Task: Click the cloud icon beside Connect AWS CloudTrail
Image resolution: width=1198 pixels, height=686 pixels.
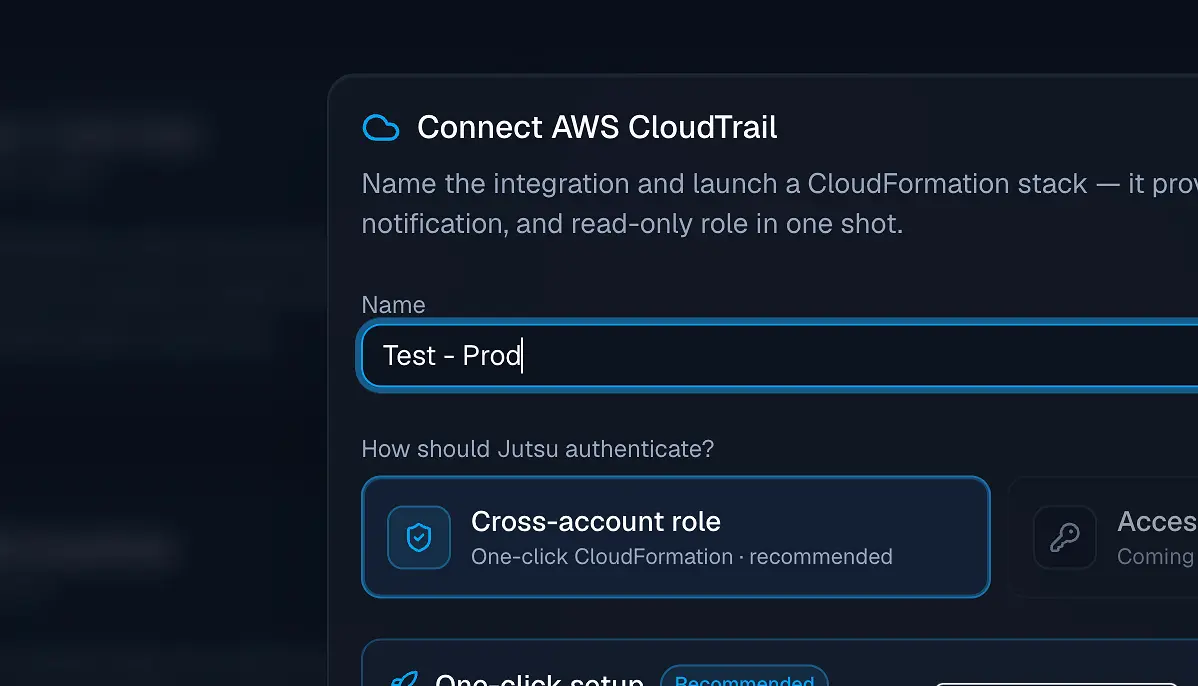Action: (x=380, y=128)
